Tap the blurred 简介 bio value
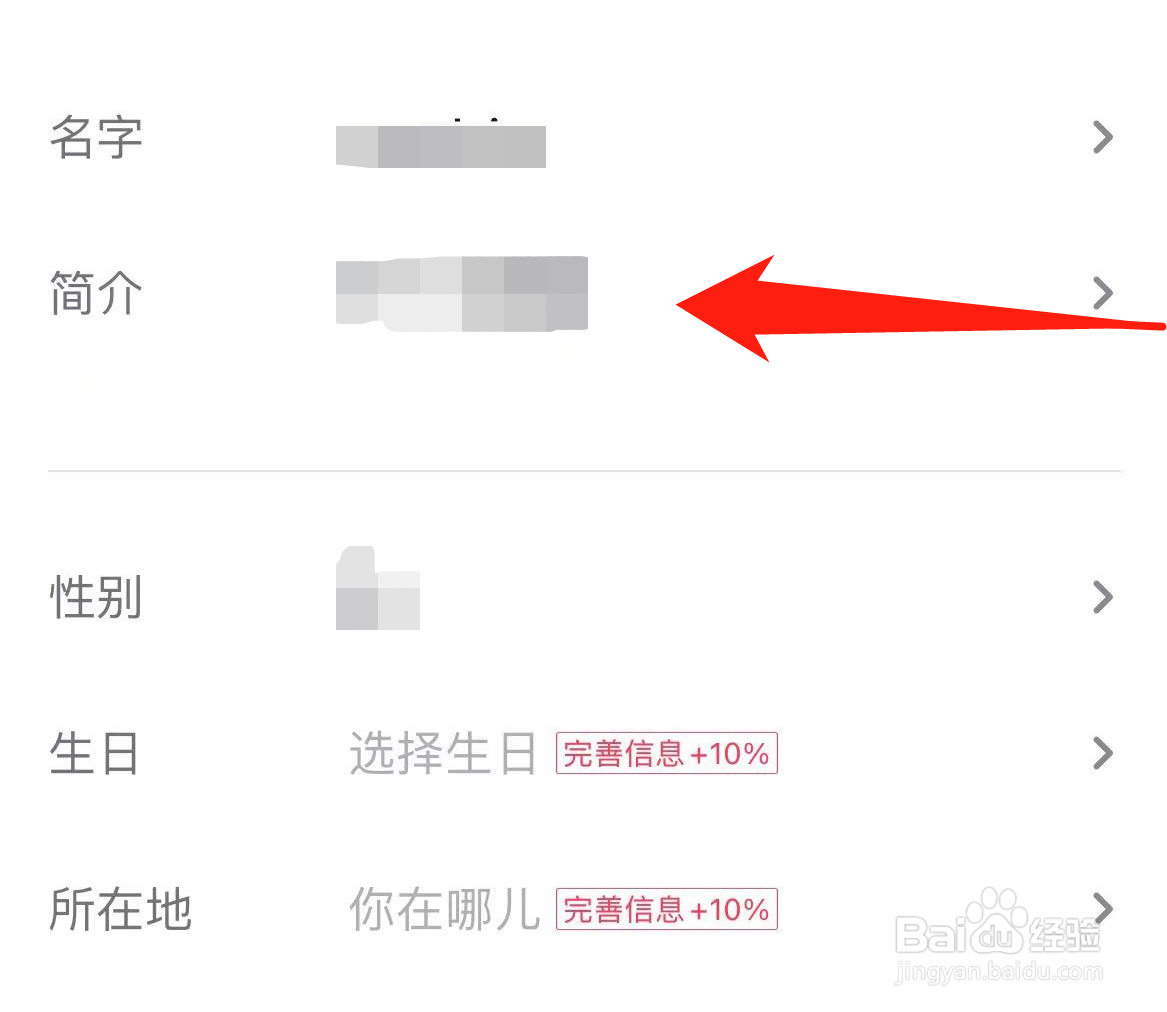 462,293
